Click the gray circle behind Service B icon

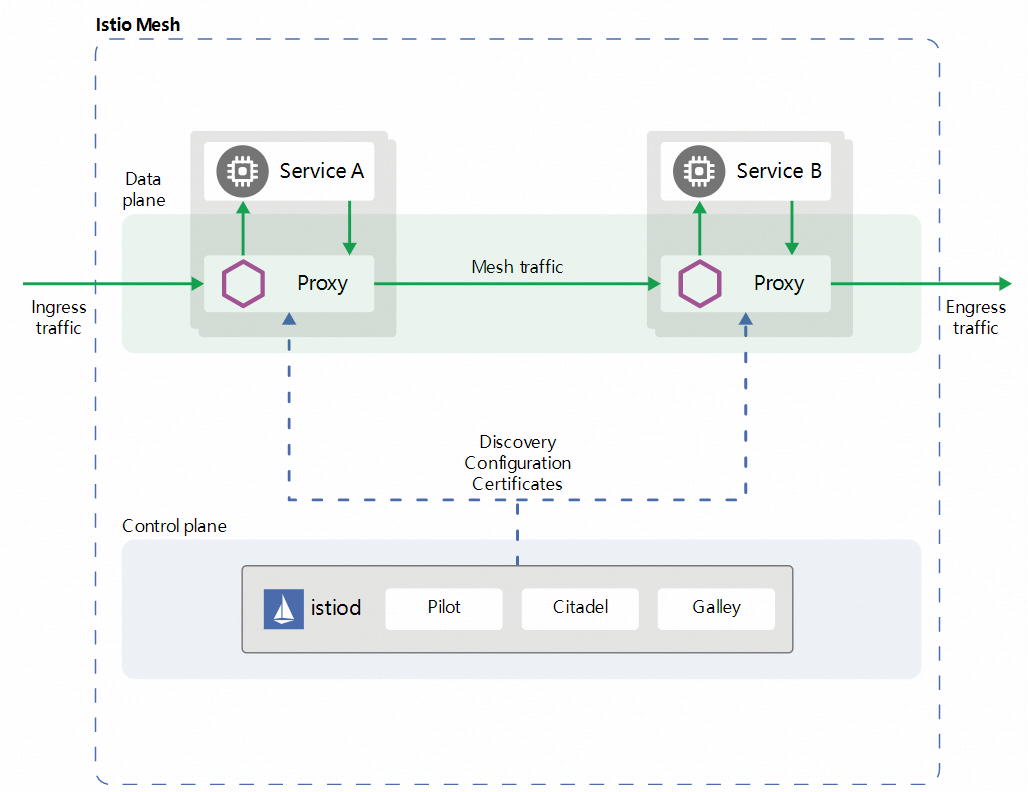click(697, 171)
